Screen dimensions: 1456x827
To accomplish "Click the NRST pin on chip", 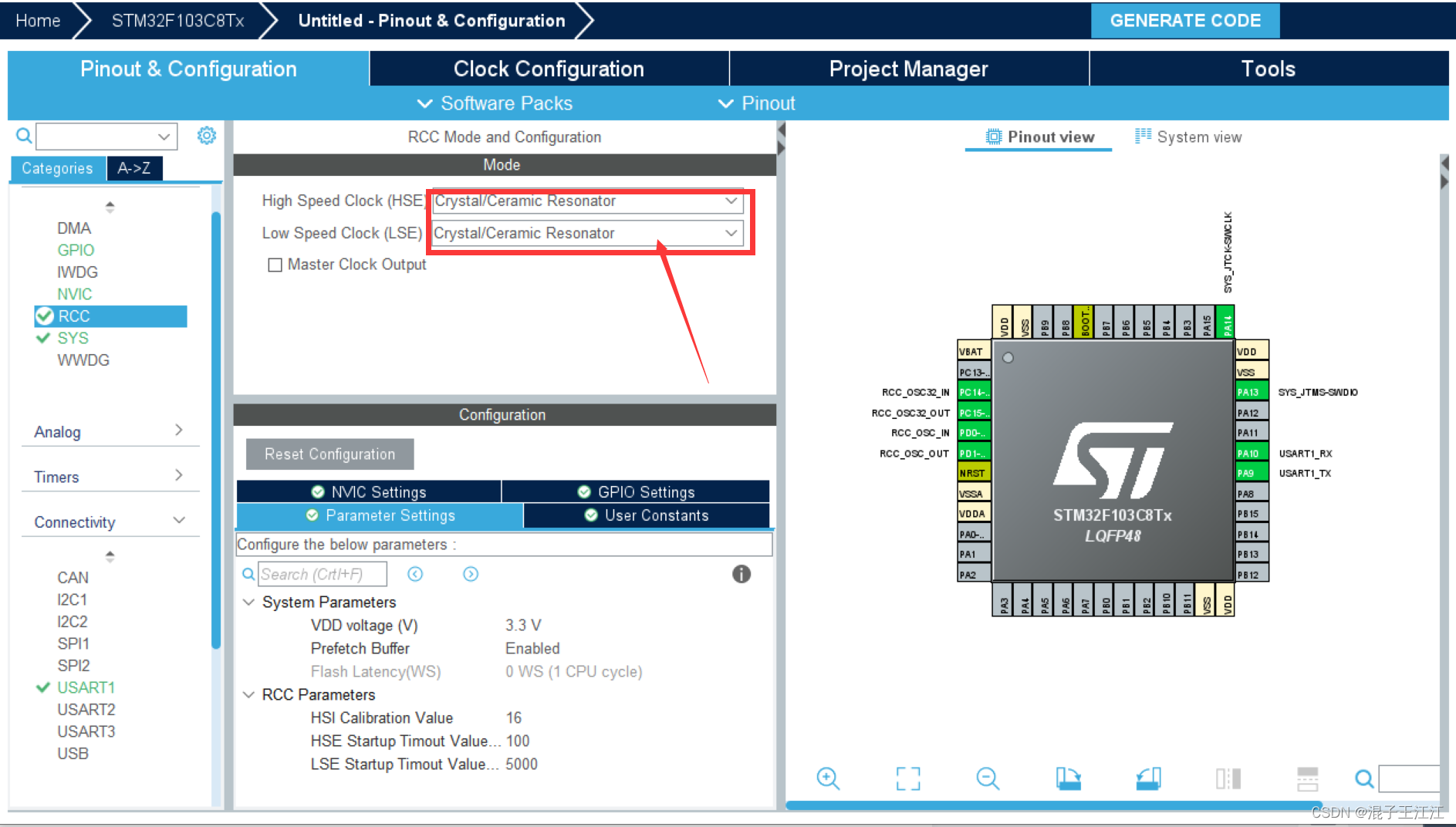I will (x=974, y=473).
